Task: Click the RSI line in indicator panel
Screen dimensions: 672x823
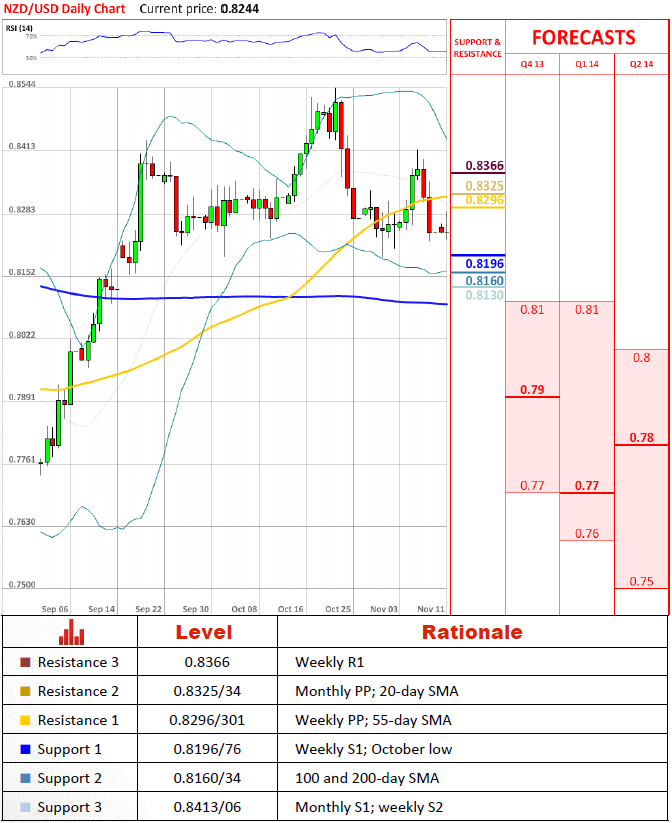Action: 244,42
